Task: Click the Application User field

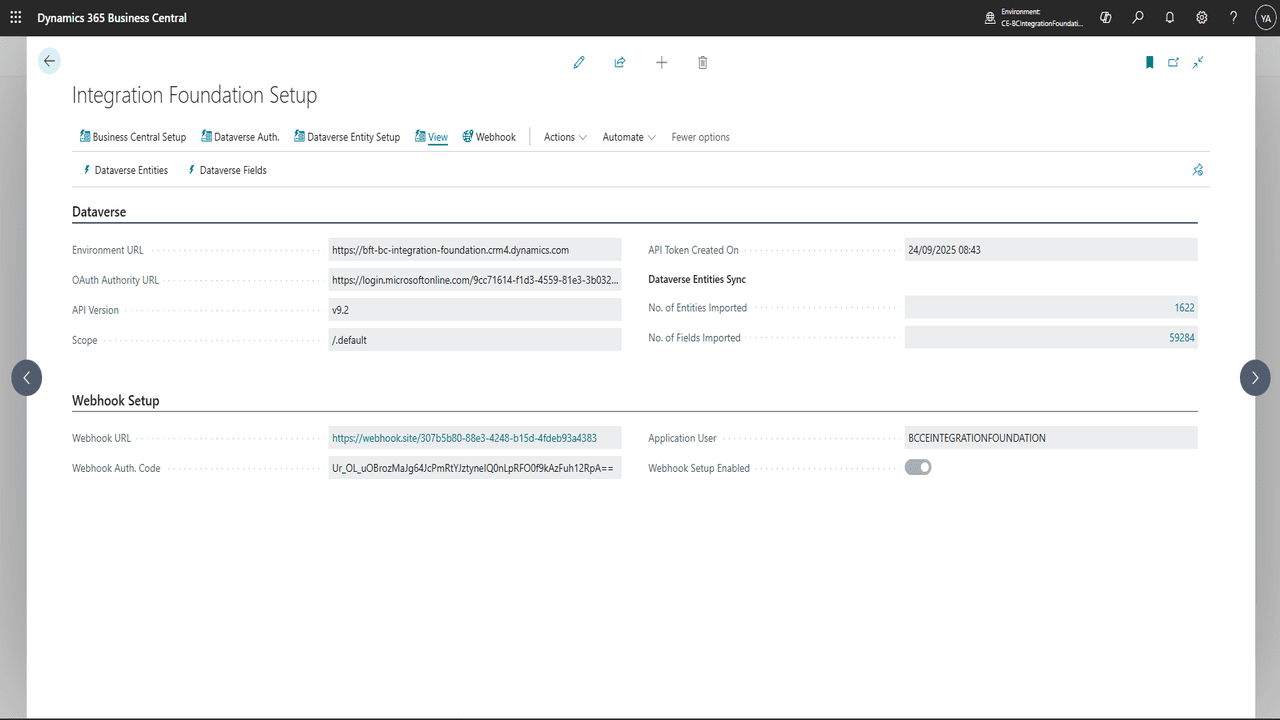Action: coord(1051,438)
